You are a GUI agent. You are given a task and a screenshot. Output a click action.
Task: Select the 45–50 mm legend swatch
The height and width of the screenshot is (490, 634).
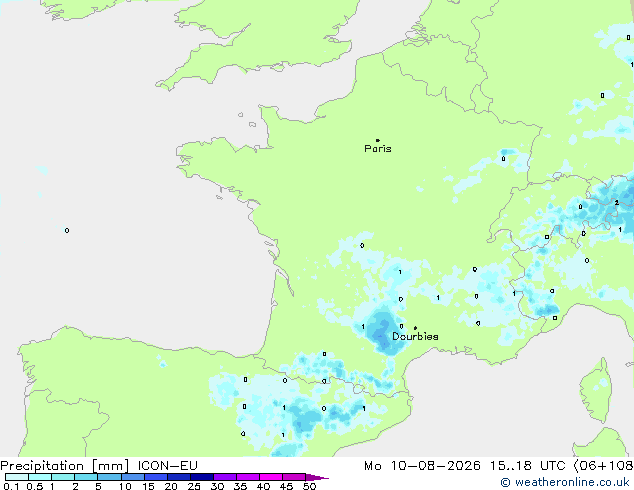pos(294,477)
